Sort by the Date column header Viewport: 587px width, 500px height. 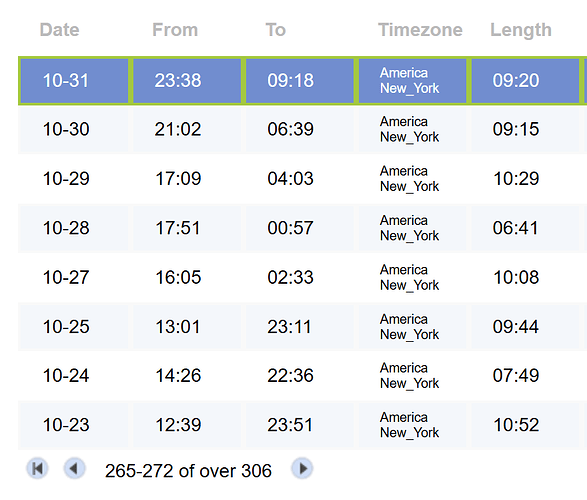[x=60, y=30]
